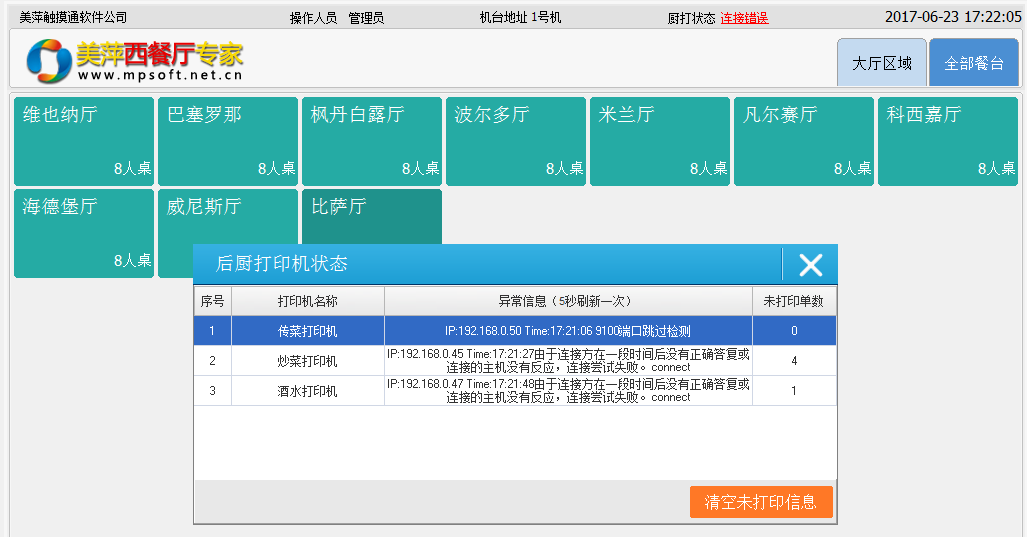
Task: Open the 米兰厅 room tile
Action: 660,141
